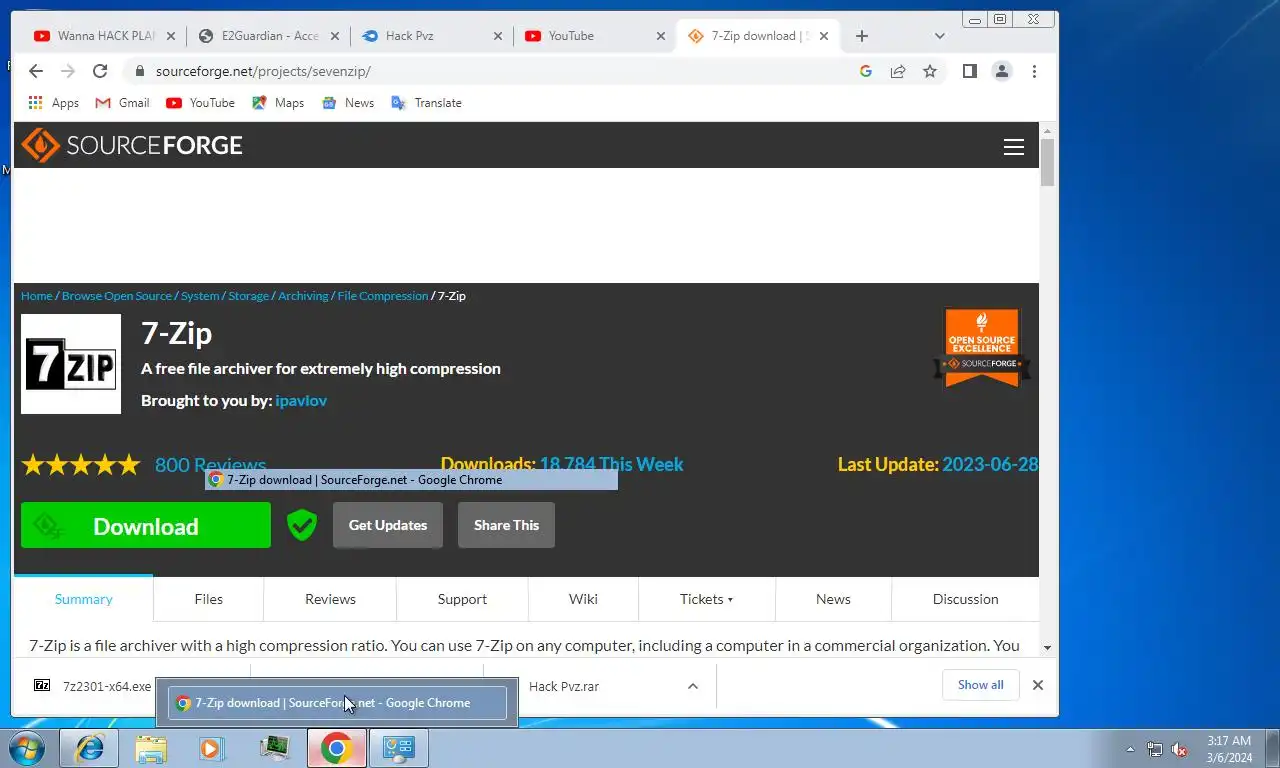Click the green shield check icon
Screen dimensions: 1280x768
click(302, 525)
